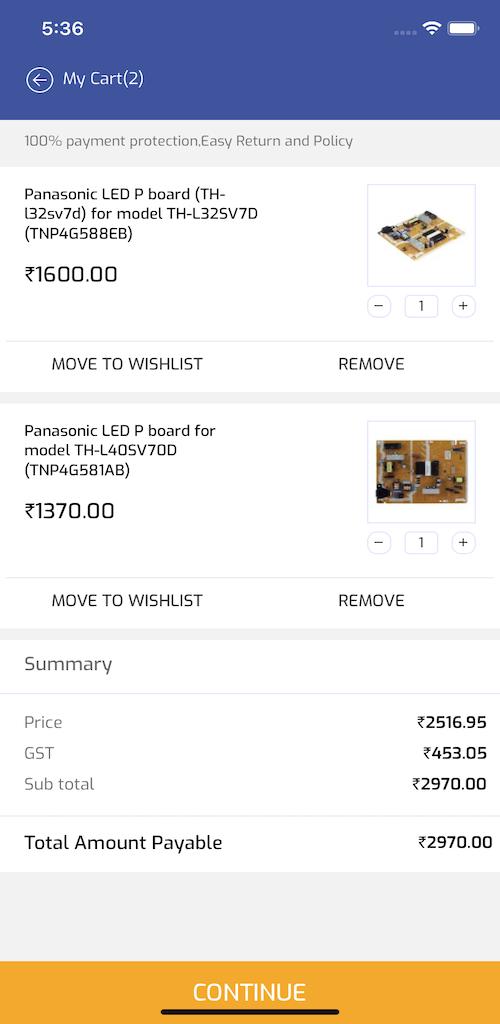500x1024 pixels.
Task: Select quantity field of second cart item
Action: point(421,542)
